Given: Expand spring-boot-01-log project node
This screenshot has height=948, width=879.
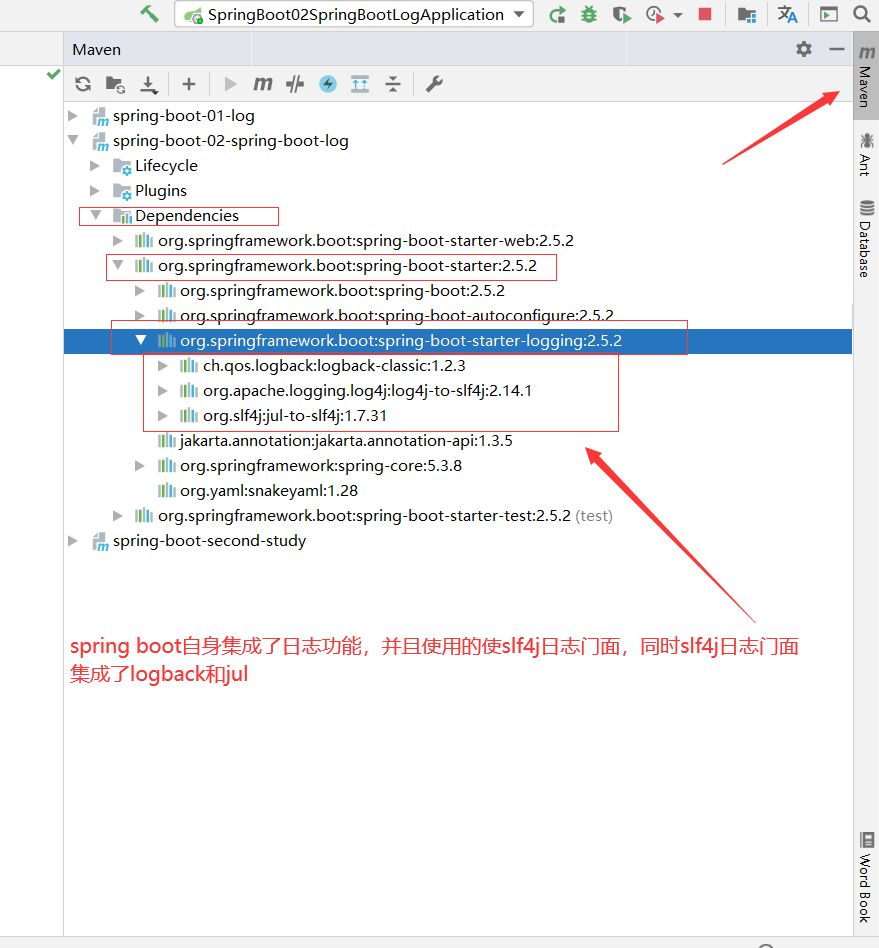Looking at the screenshot, I should 73,115.
